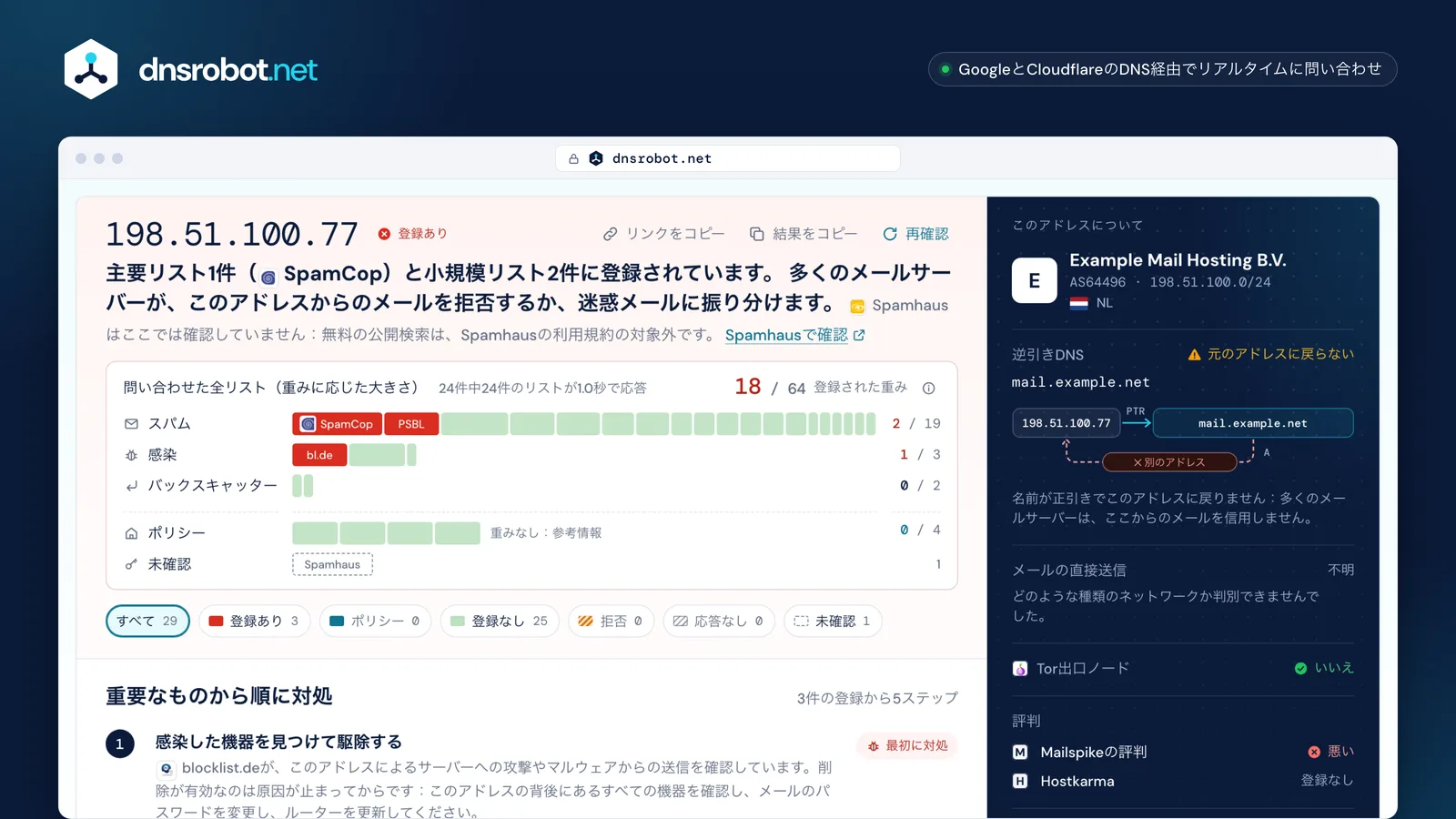Click the green いいえ check icon

tap(1300, 668)
